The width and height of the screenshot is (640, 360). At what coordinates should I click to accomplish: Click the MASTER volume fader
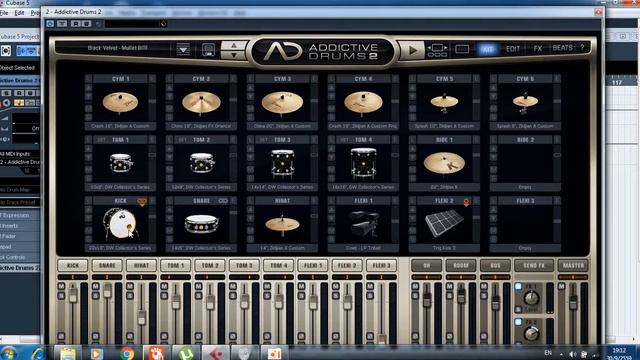click(573, 302)
